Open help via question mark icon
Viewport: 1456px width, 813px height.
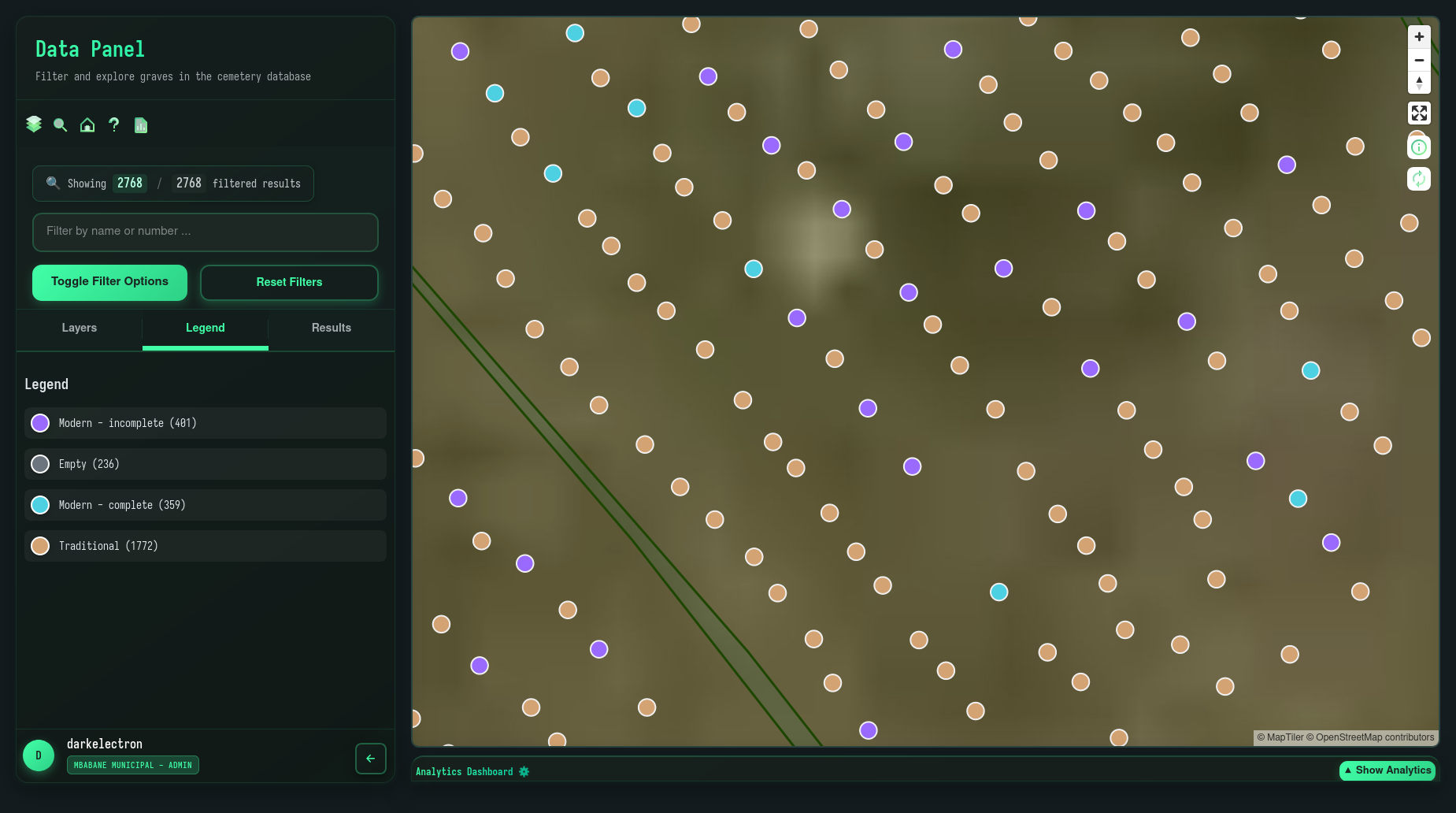click(114, 125)
